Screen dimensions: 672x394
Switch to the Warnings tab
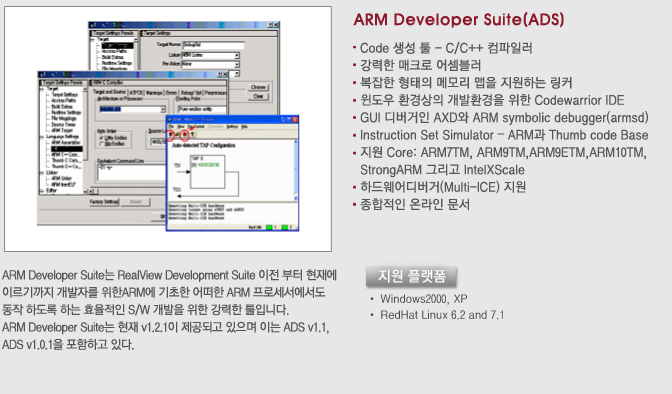point(154,93)
